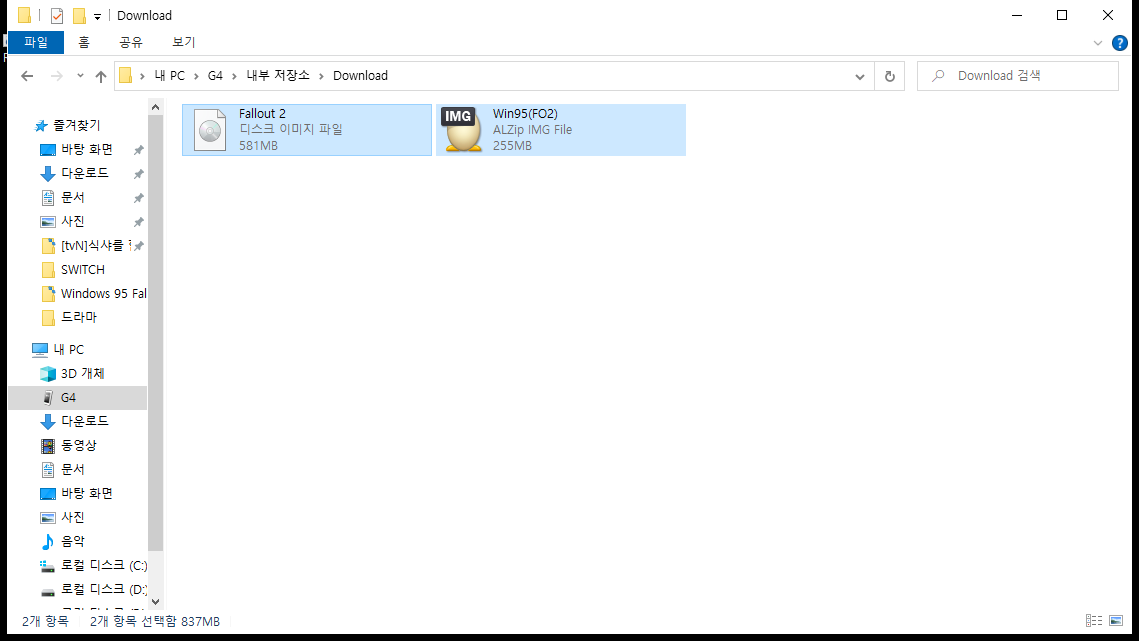
Task: Open the 홈 ribbon tab
Action: point(84,42)
